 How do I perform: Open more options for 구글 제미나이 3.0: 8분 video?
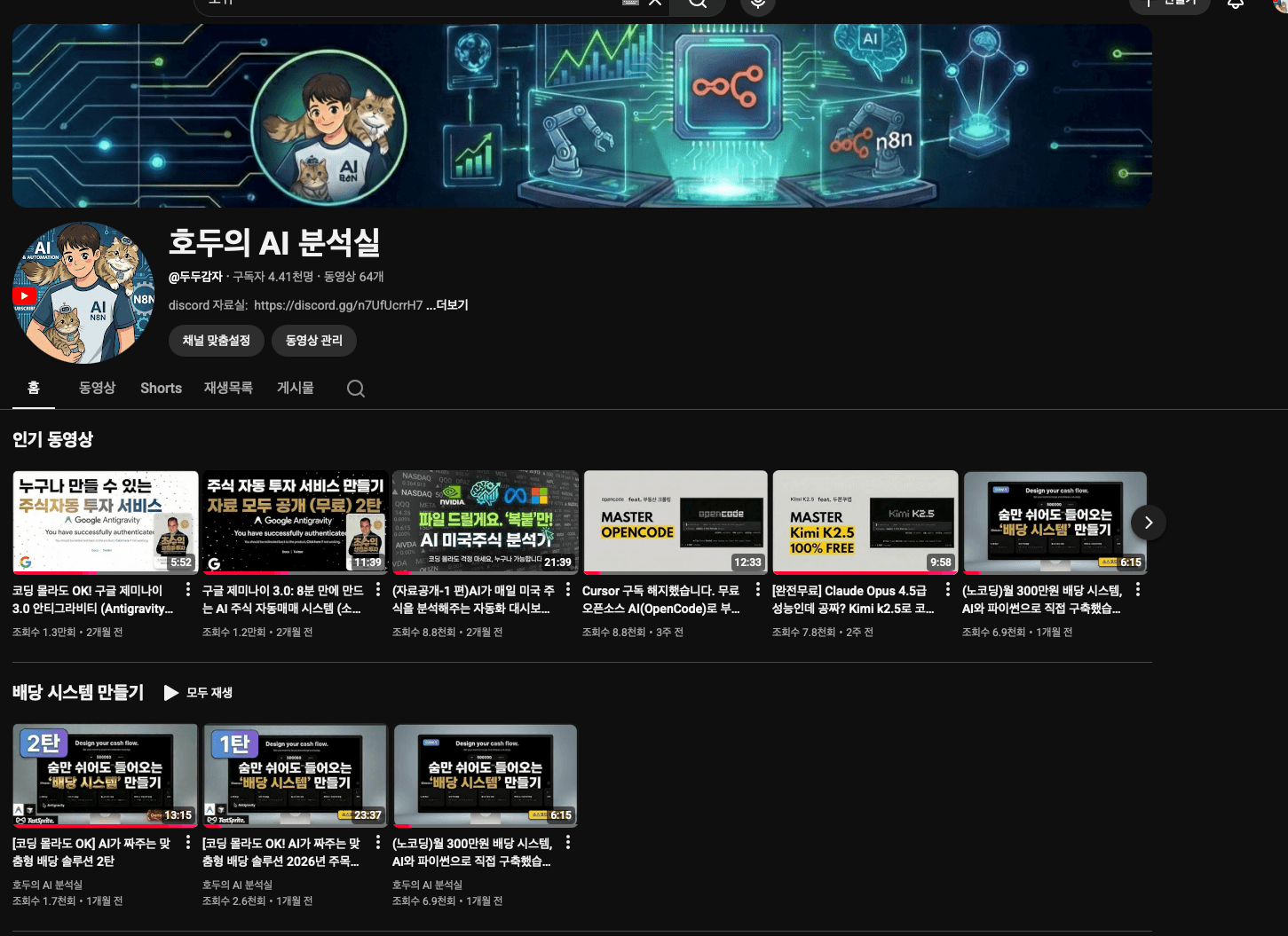tap(378, 590)
